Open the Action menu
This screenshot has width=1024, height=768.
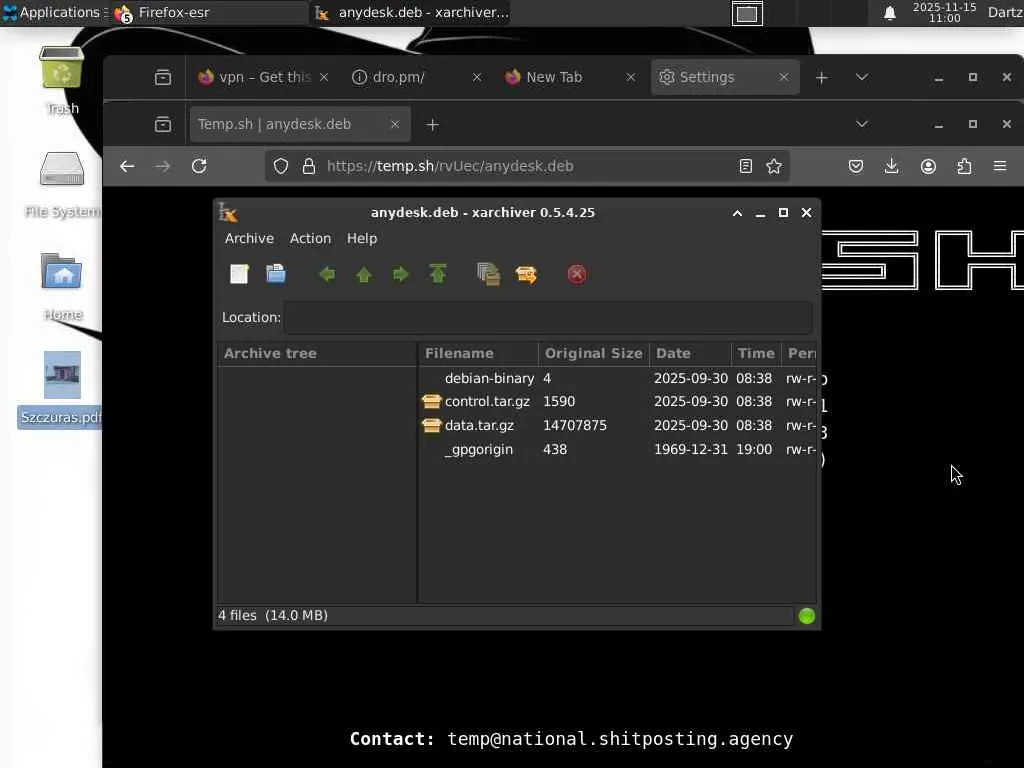point(310,238)
